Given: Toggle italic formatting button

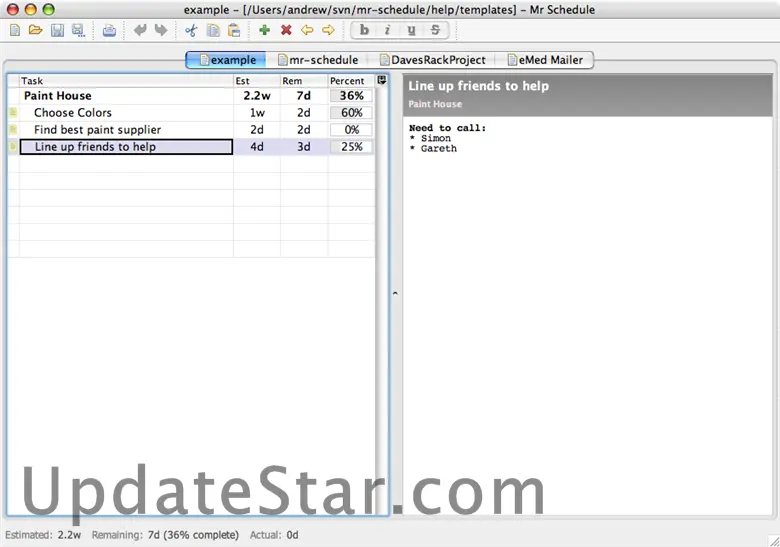Looking at the screenshot, I should 387,30.
